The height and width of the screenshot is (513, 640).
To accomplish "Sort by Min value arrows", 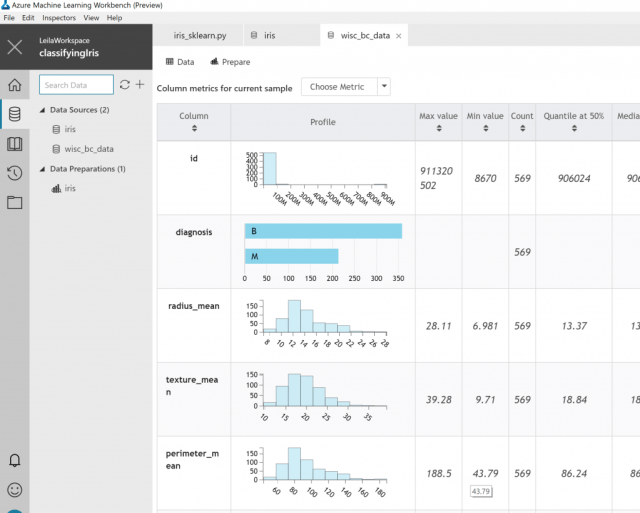I will pos(485,128).
